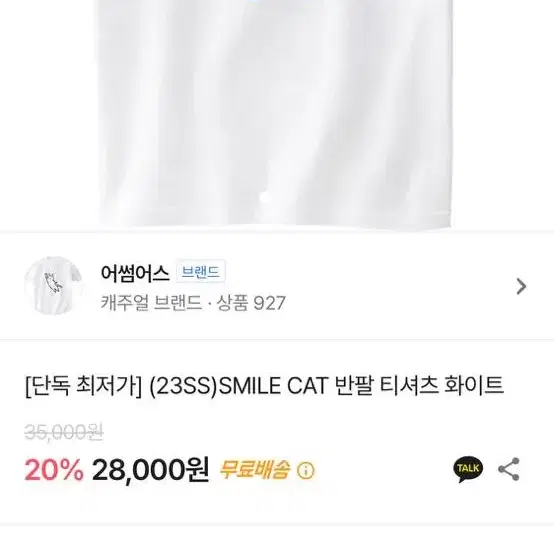Tap the 어썸어스 brand logo thumbnail

53,285
